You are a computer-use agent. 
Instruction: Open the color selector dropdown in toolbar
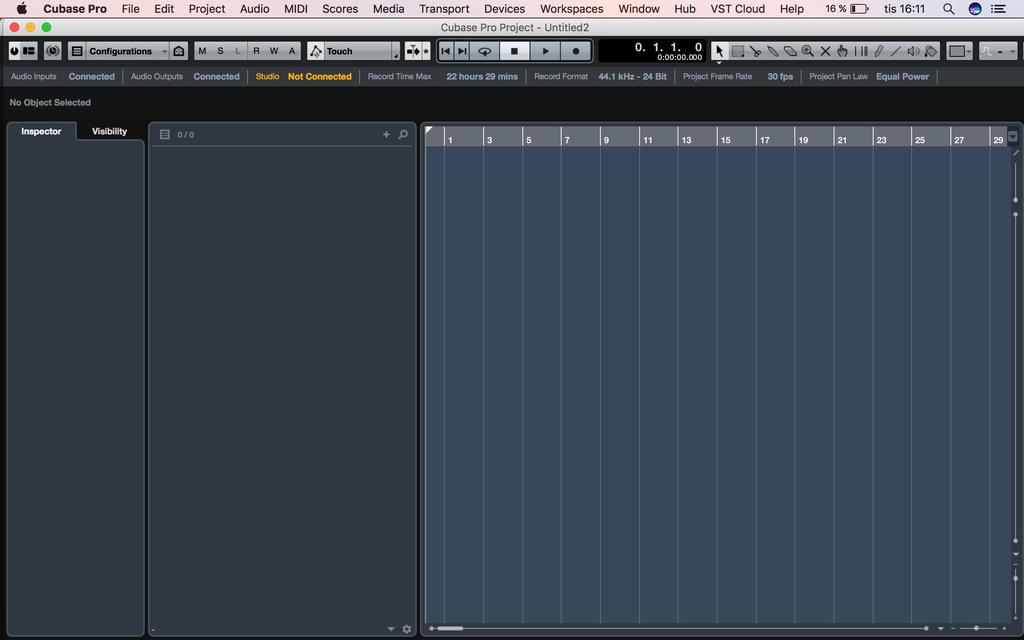[959, 51]
